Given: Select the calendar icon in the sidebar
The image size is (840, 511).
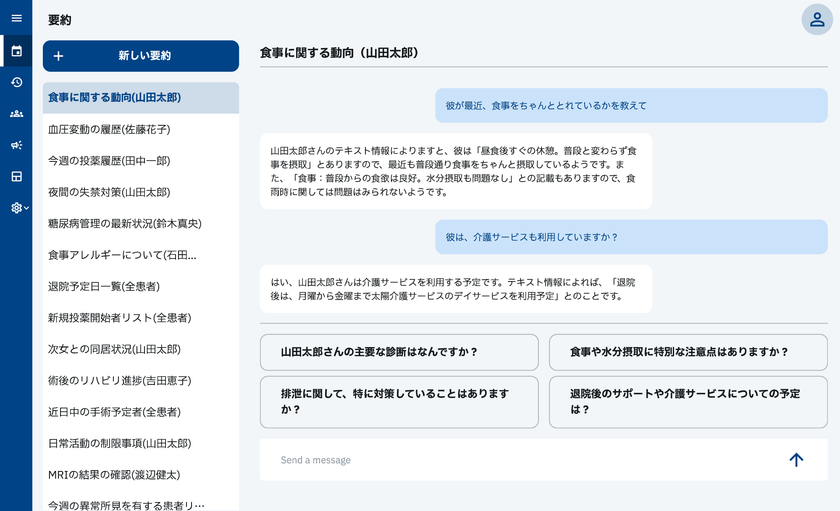Looking at the screenshot, I should point(16,51).
